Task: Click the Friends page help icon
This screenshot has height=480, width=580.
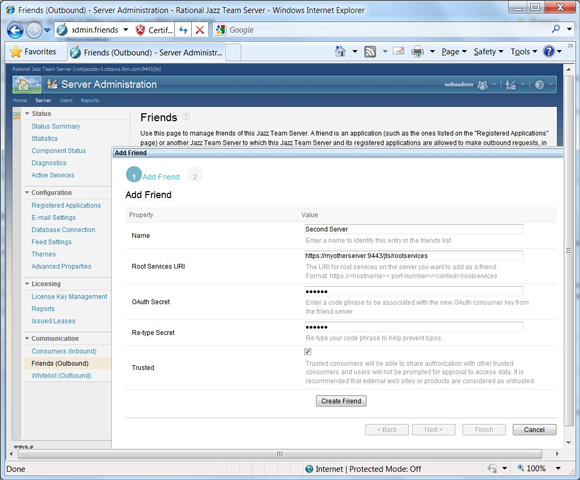Action: click(186, 116)
